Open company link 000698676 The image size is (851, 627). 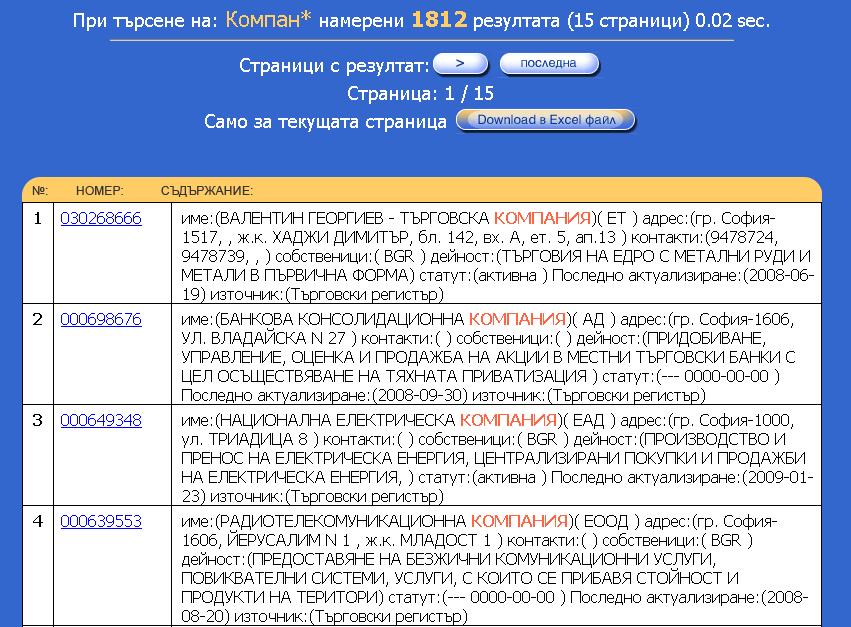click(x=101, y=319)
